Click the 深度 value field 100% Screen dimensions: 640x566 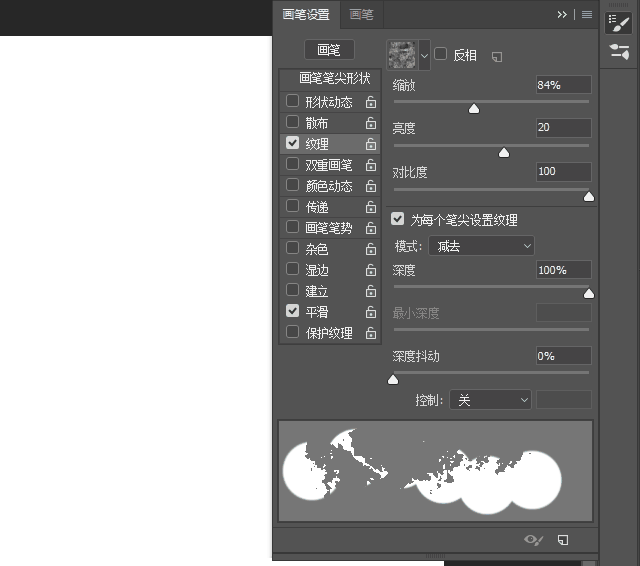564,270
